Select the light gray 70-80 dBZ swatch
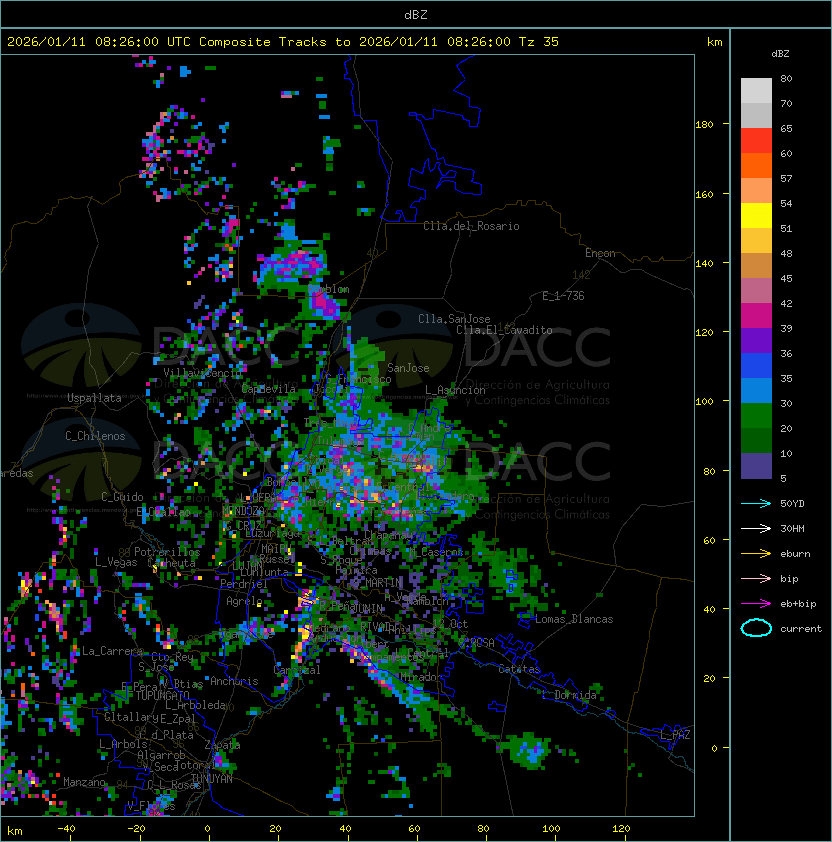Screen dimensions: 832x842 point(756,90)
